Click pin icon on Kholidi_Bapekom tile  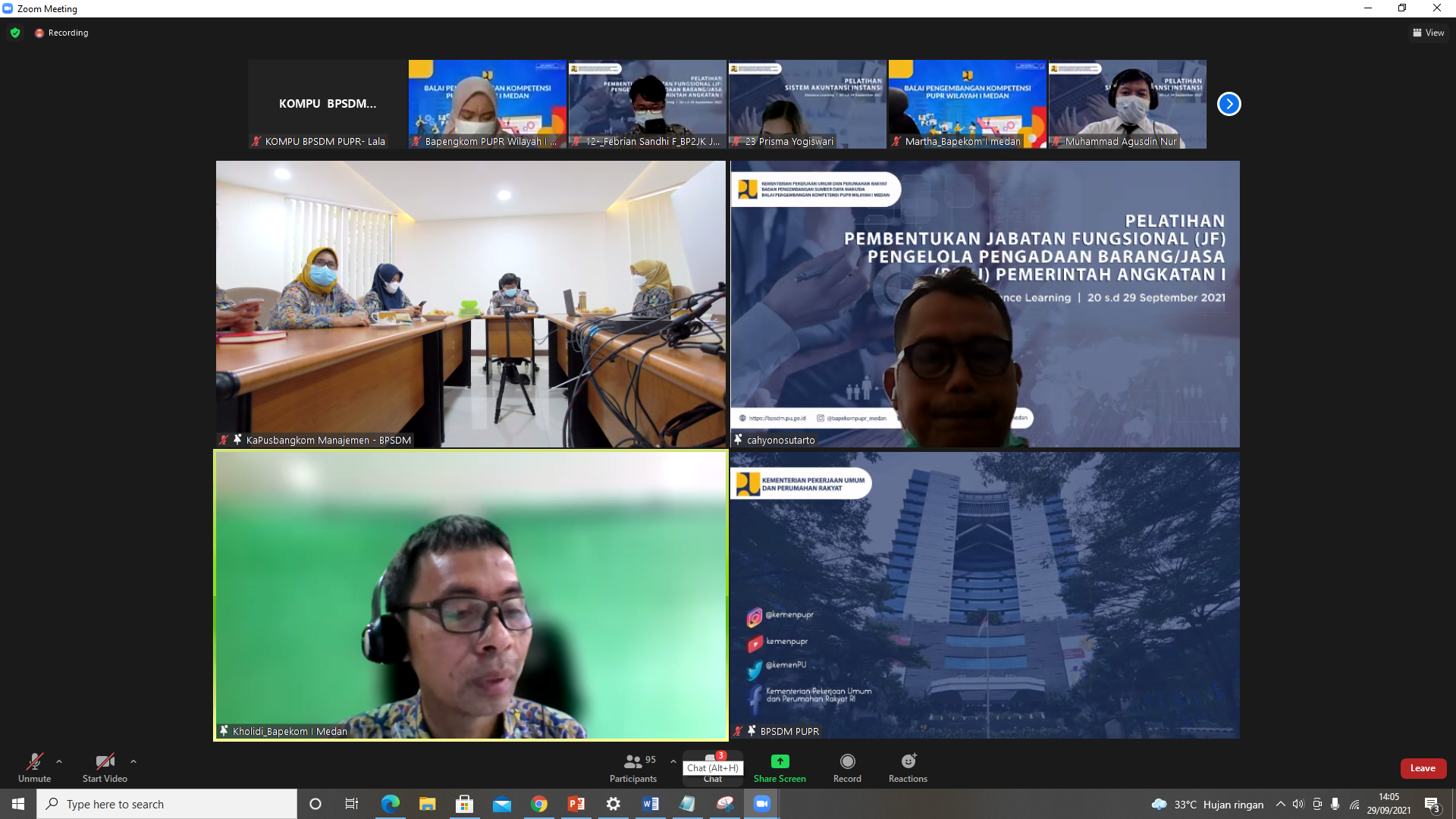coord(224,731)
